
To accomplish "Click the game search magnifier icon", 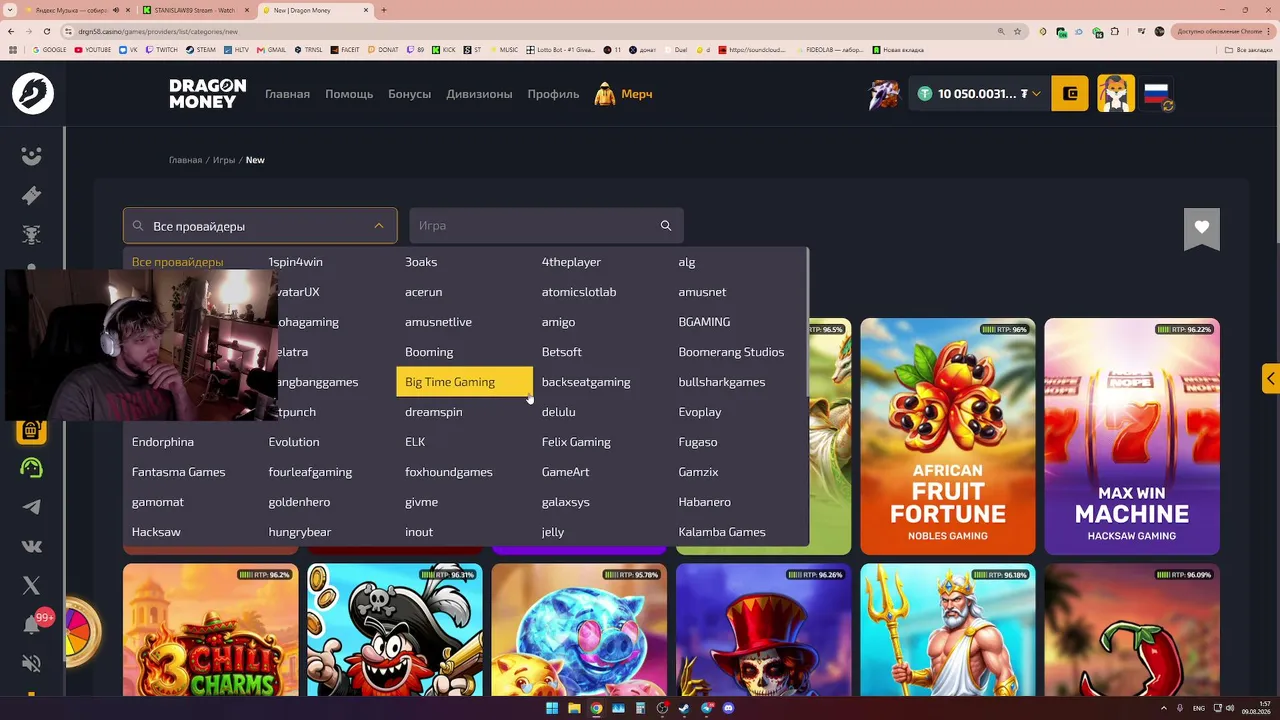I will coord(666,226).
